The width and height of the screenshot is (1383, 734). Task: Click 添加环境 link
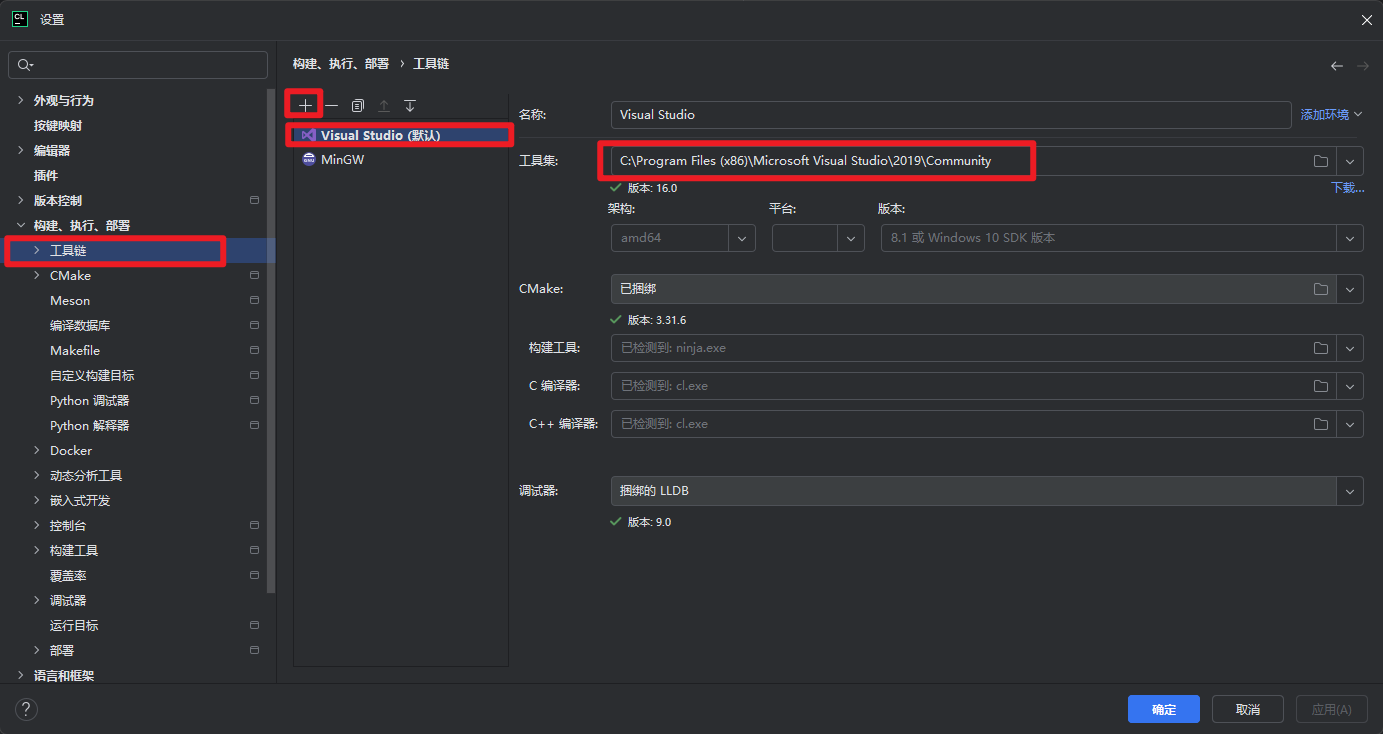1331,115
